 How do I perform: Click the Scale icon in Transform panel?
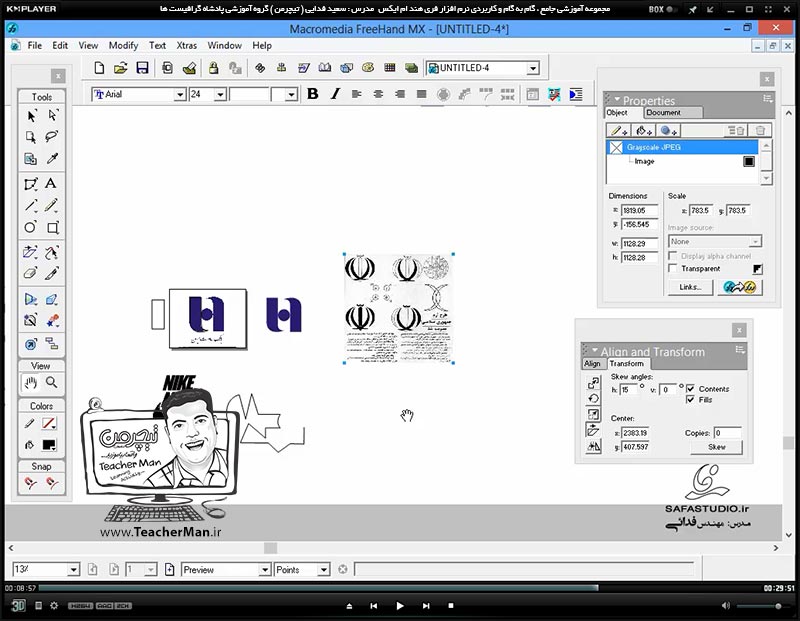593,414
